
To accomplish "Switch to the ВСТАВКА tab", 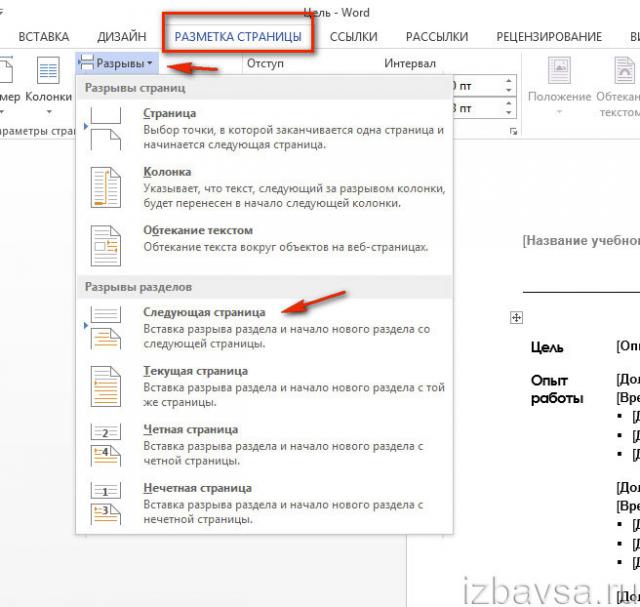I will 44,37.
